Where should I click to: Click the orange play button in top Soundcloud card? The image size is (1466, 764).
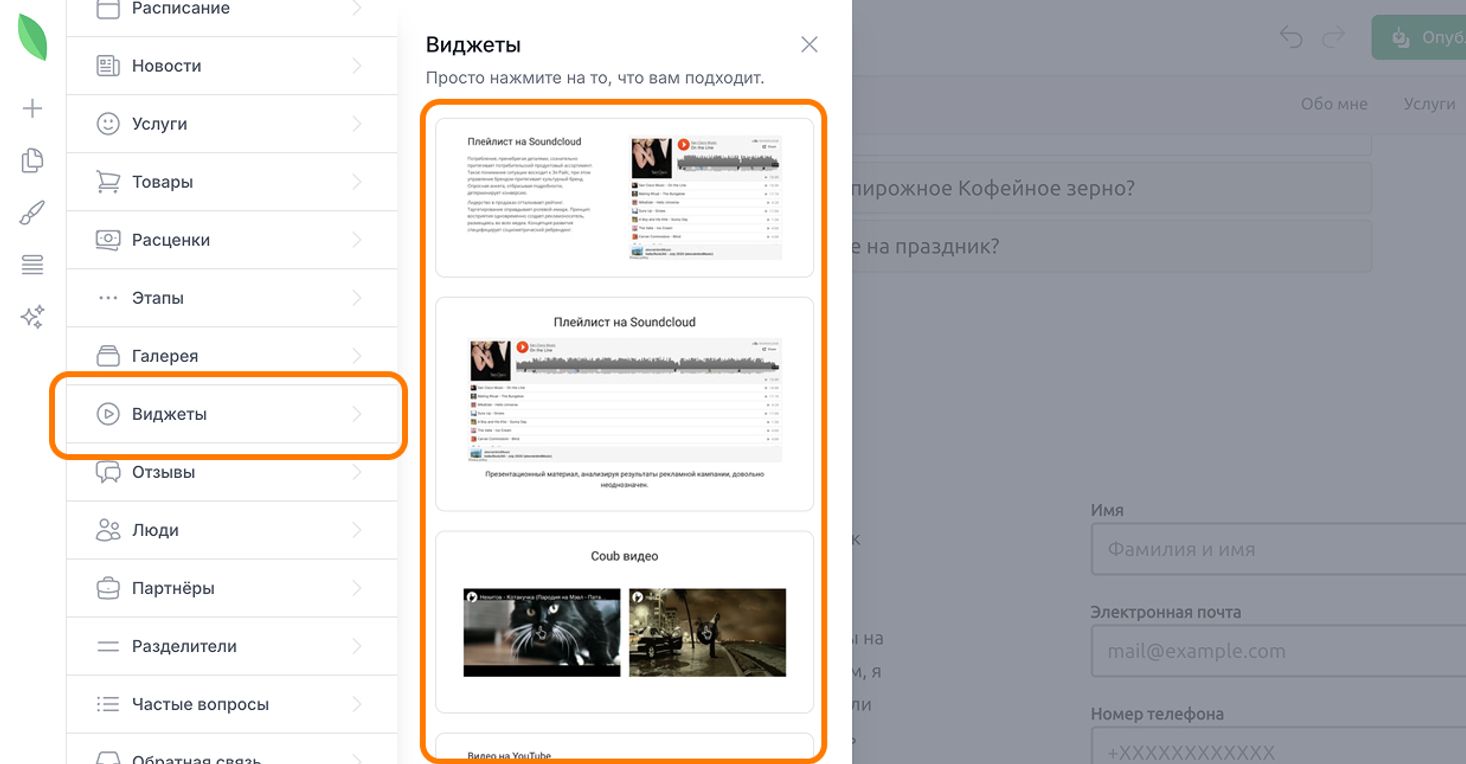click(684, 145)
